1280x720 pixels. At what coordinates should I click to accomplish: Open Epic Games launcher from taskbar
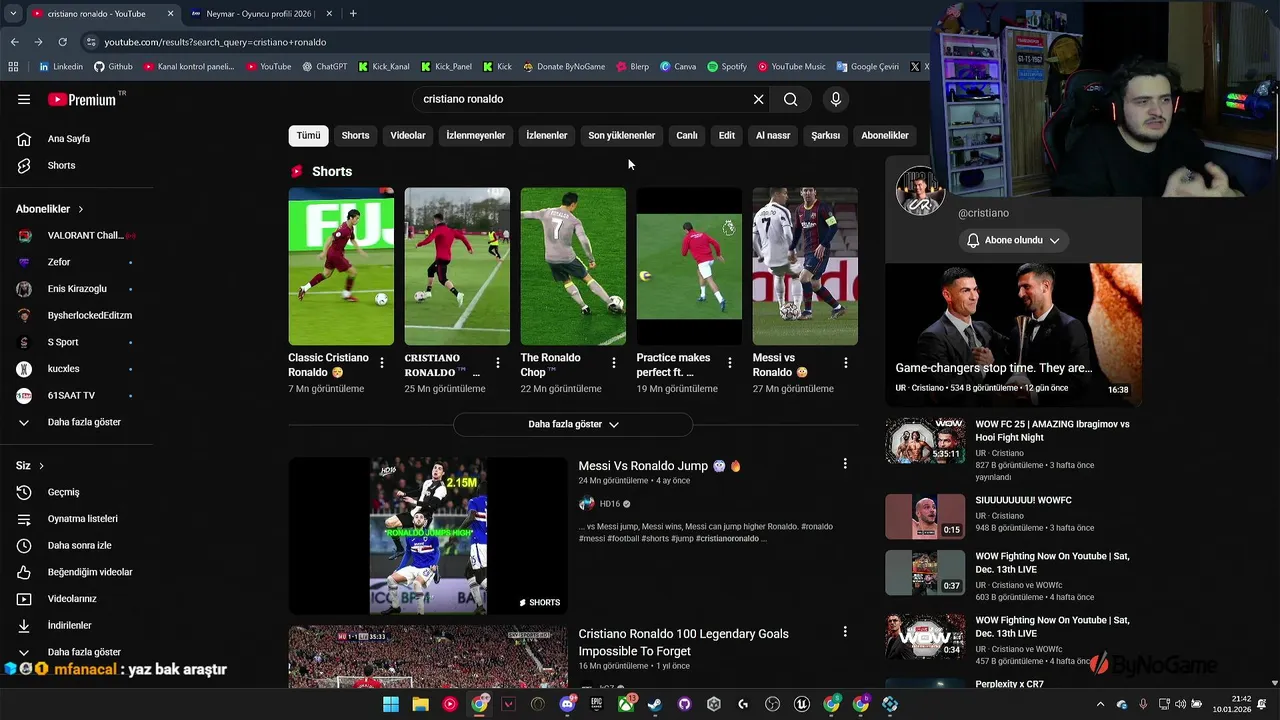[597, 704]
